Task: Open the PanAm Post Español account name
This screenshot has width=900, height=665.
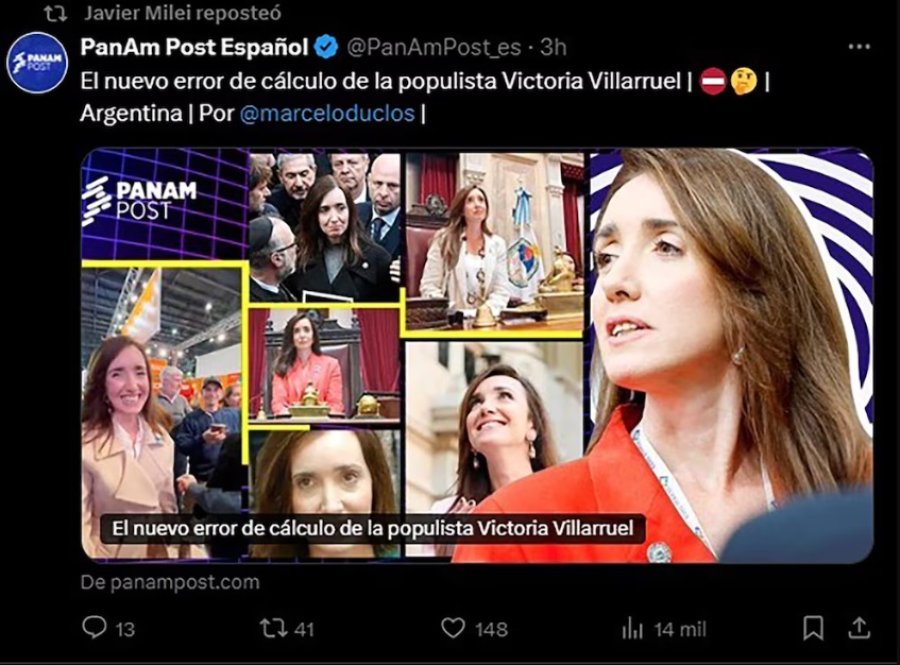Action: 195,47
